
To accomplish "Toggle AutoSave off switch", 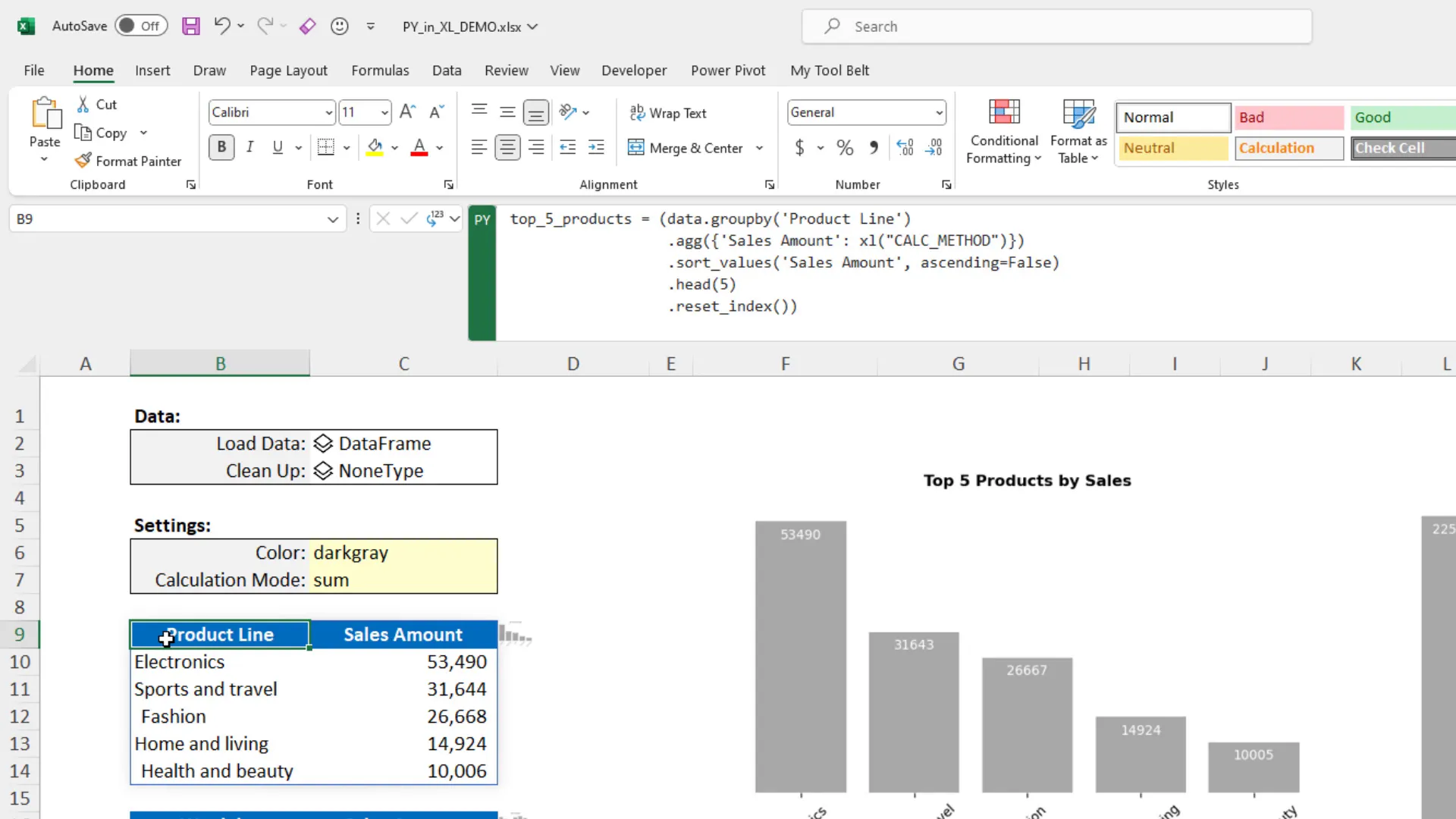I will point(141,25).
